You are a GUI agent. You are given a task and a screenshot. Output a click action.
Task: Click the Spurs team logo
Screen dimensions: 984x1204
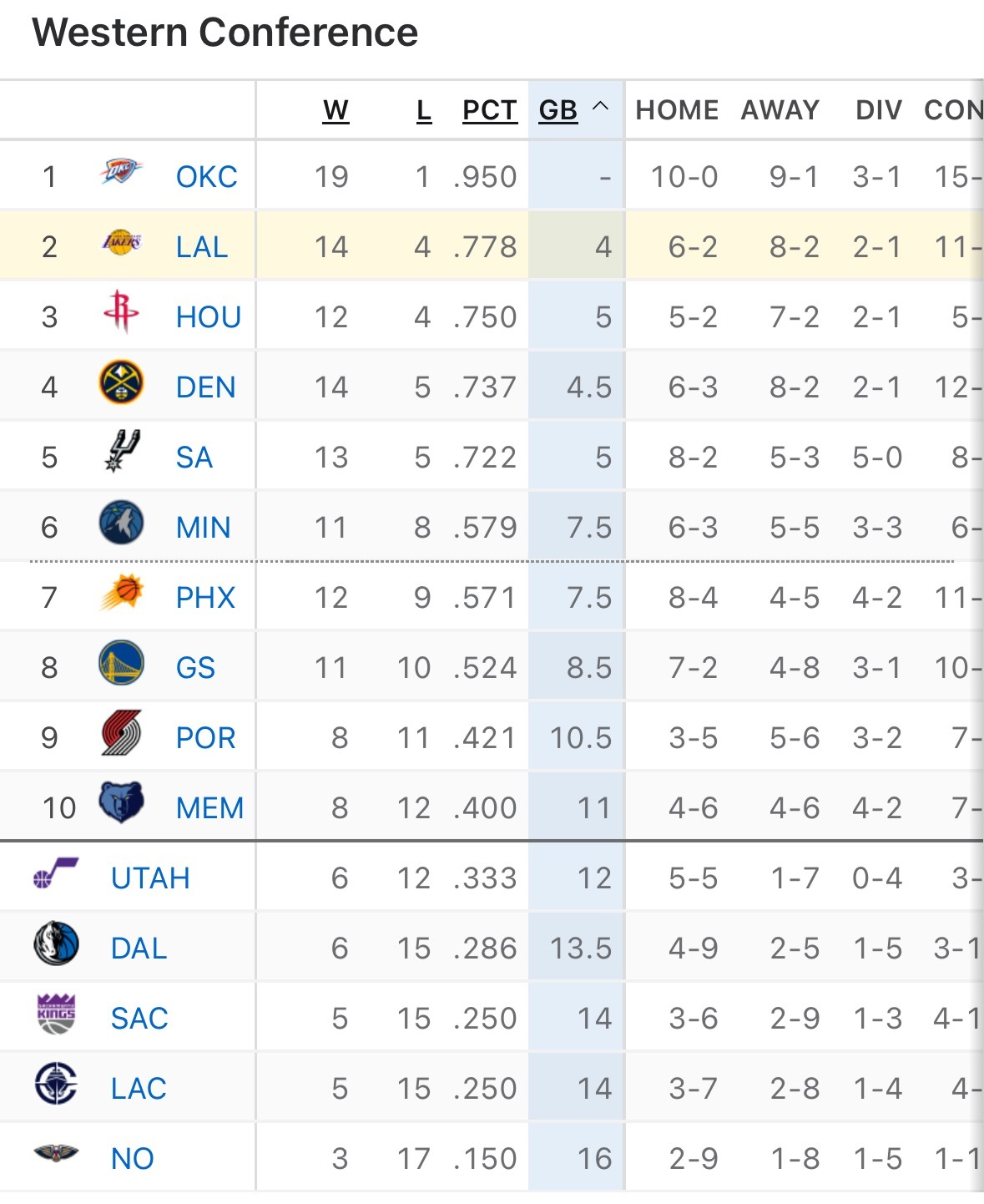pyautogui.click(x=122, y=452)
